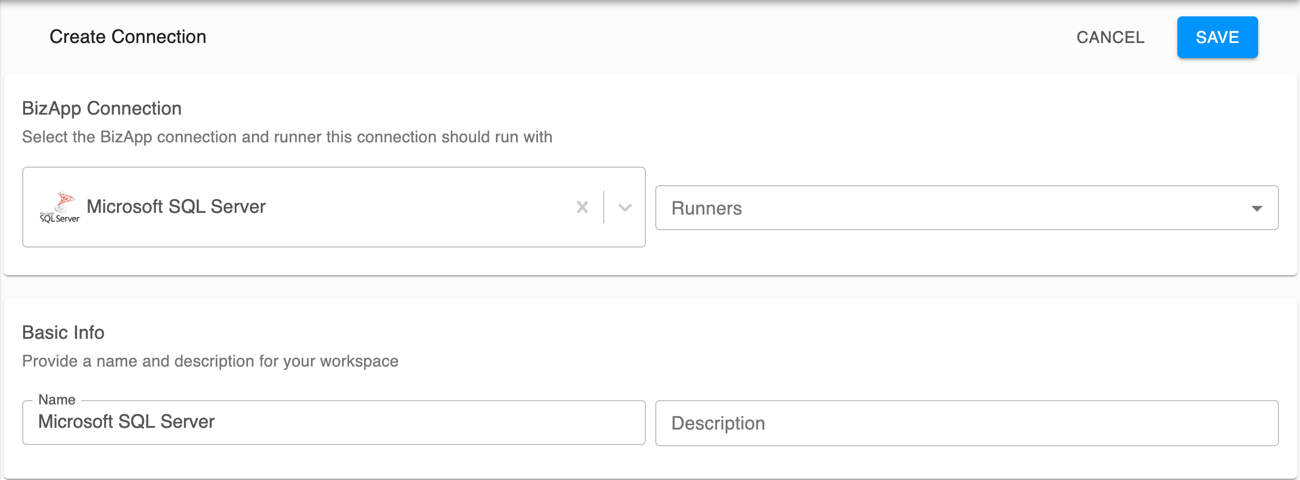This screenshot has width=1300, height=480.
Task: Open the Runners dropdown
Action: (965, 208)
